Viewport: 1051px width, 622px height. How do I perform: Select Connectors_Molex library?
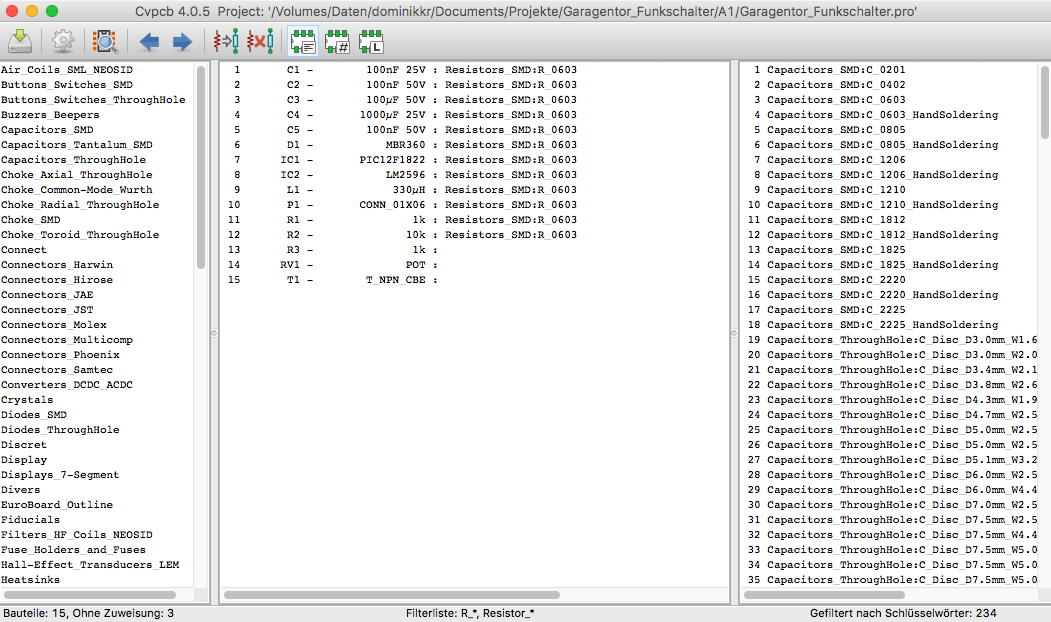point(54,325)
